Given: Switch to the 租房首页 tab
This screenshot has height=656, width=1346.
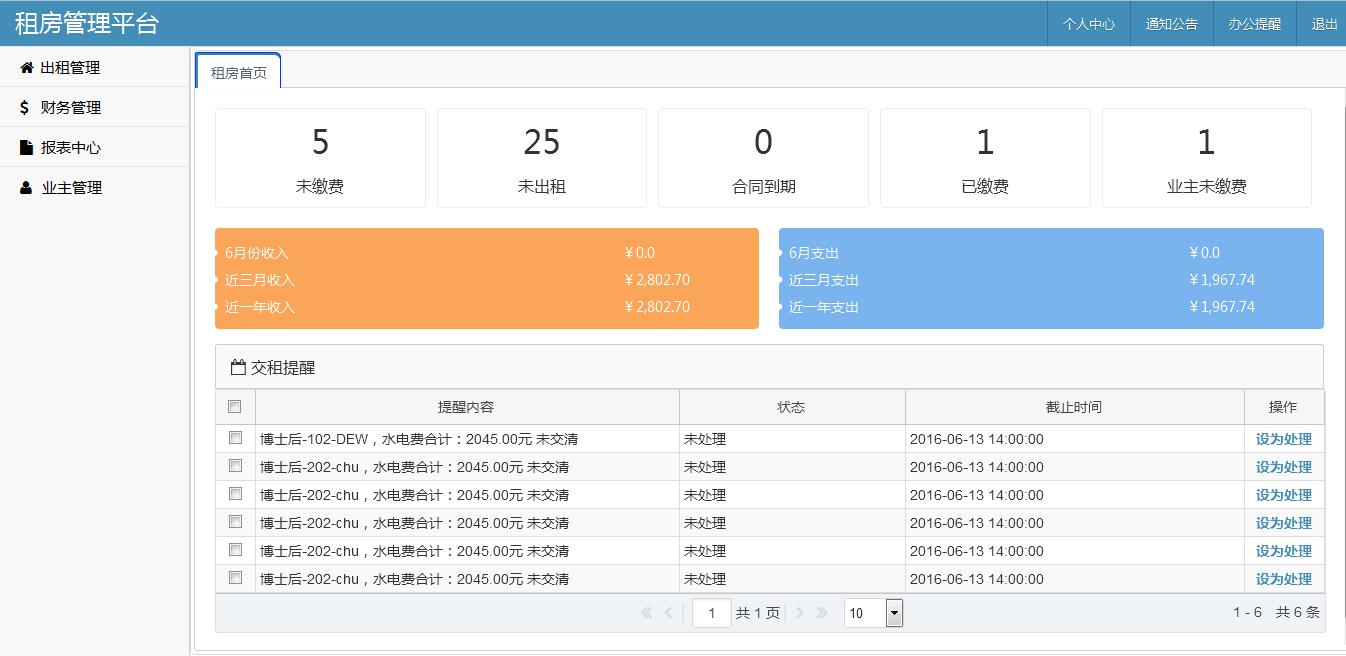Looking at the screenshot, I should (238, 73).
